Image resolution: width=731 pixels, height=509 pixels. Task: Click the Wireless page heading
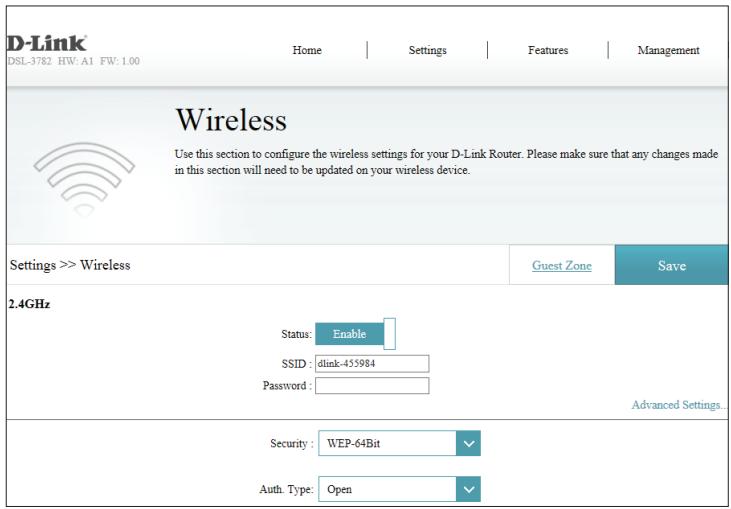pos(231,122)
